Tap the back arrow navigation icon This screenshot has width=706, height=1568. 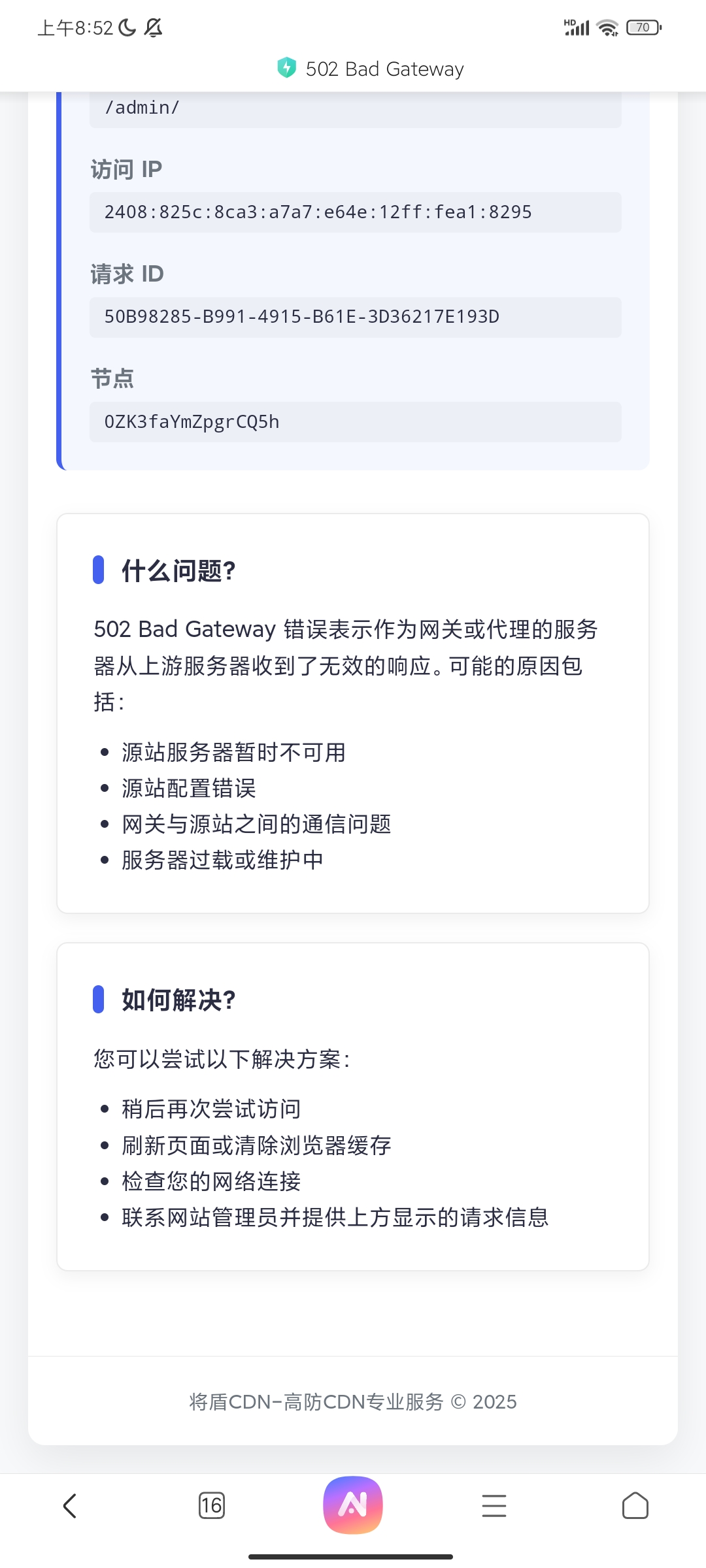click(70, 1506)
